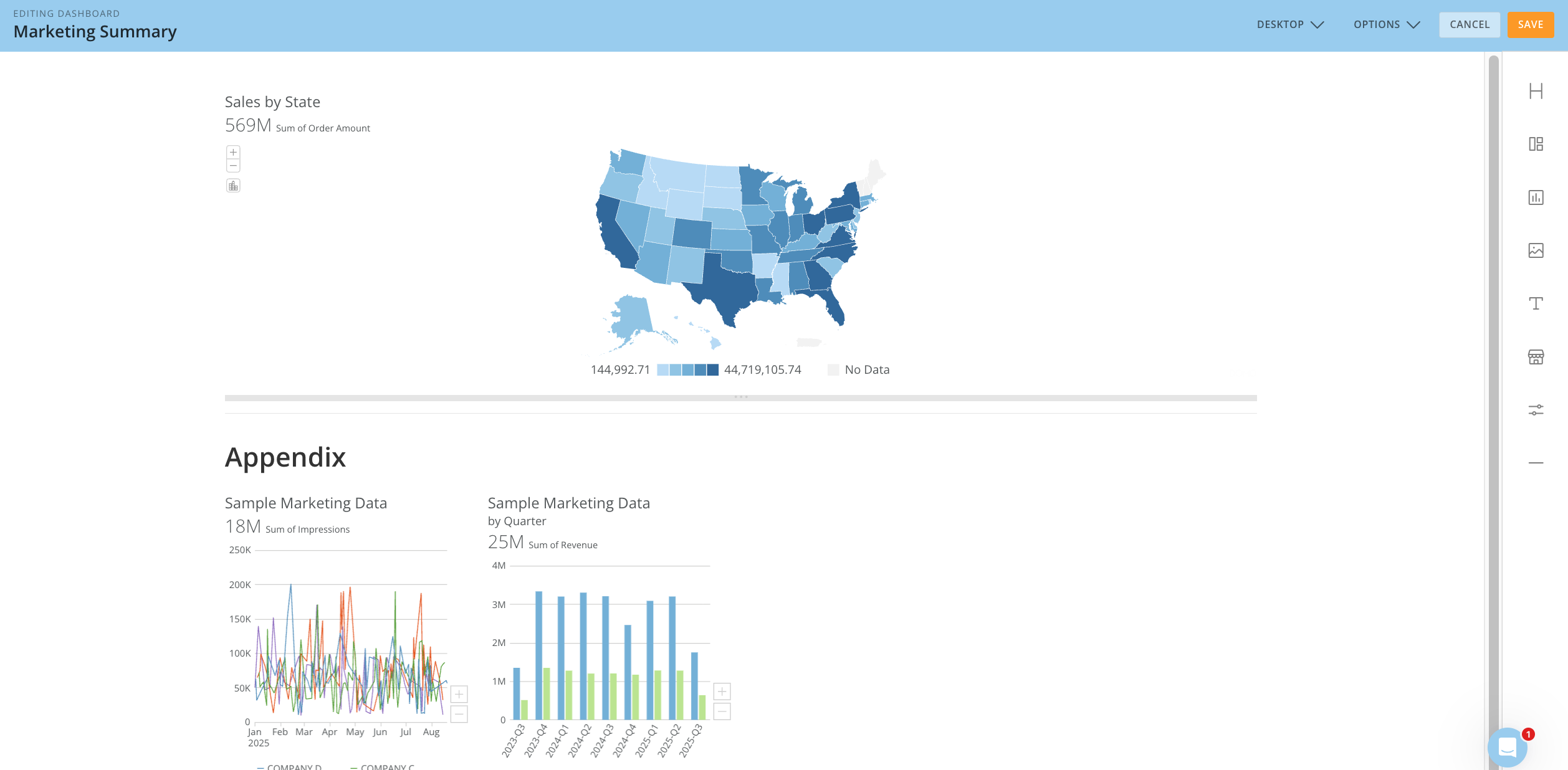Insert an image using the picture icon
The image size is (1568, 770).
click(x=1536, y=250)
